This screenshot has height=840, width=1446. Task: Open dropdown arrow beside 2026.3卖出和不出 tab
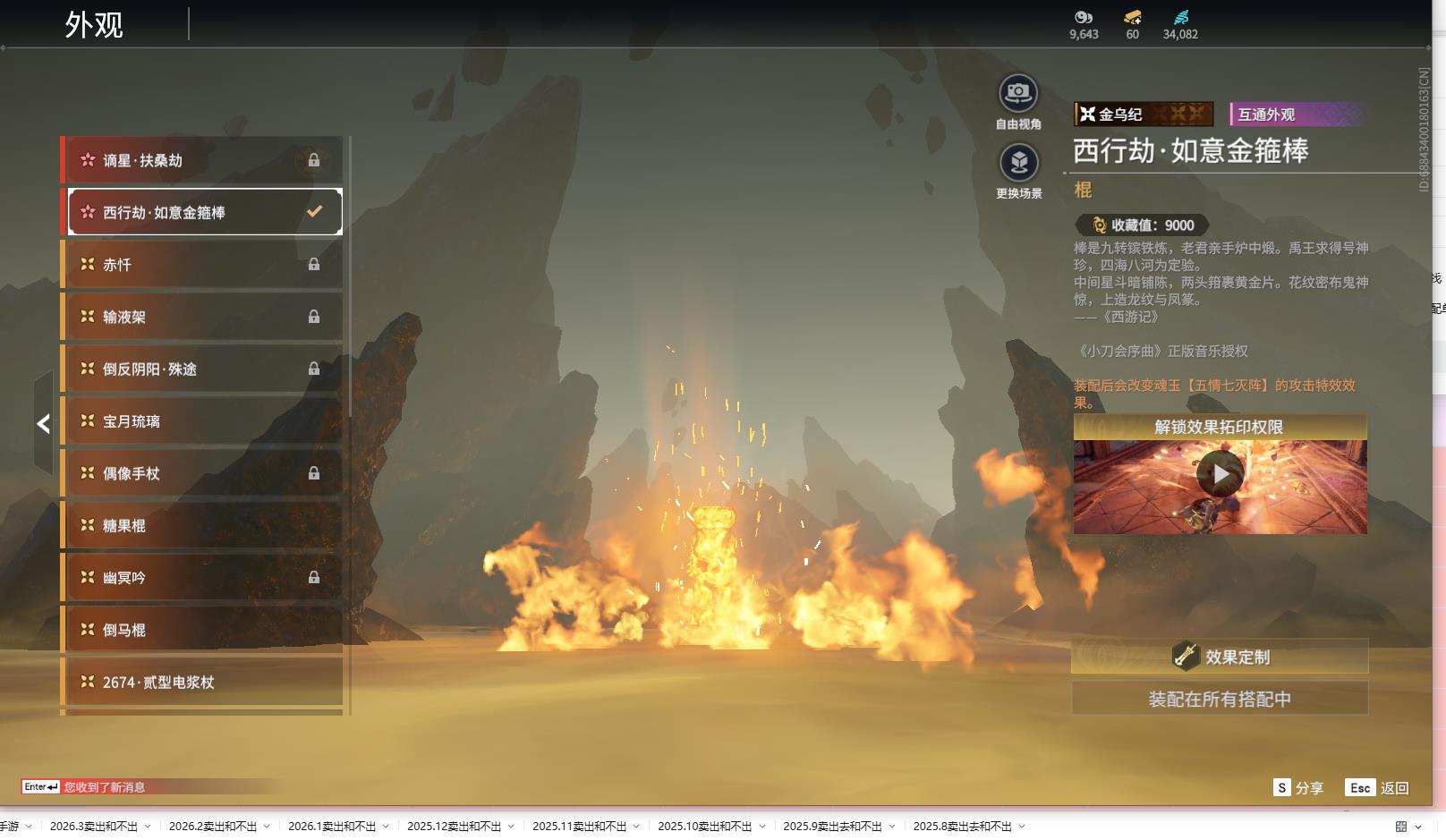coord(148,827)
